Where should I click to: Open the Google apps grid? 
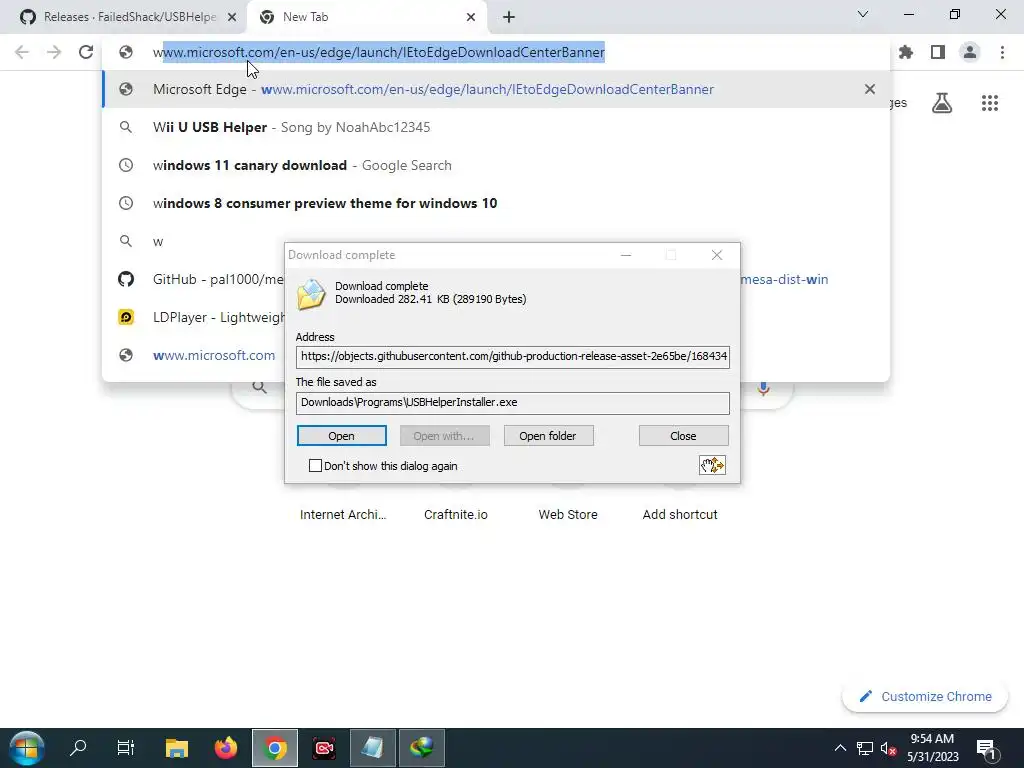coord(990,103)
